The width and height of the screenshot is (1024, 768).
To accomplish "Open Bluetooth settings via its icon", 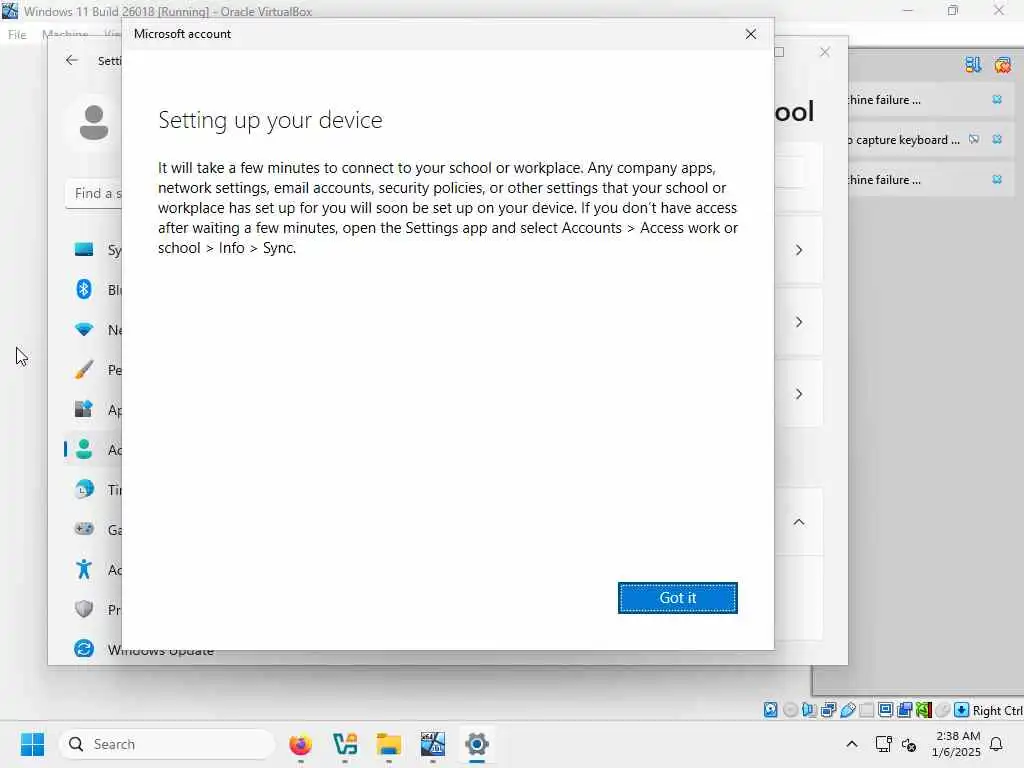I will [84, 289].
